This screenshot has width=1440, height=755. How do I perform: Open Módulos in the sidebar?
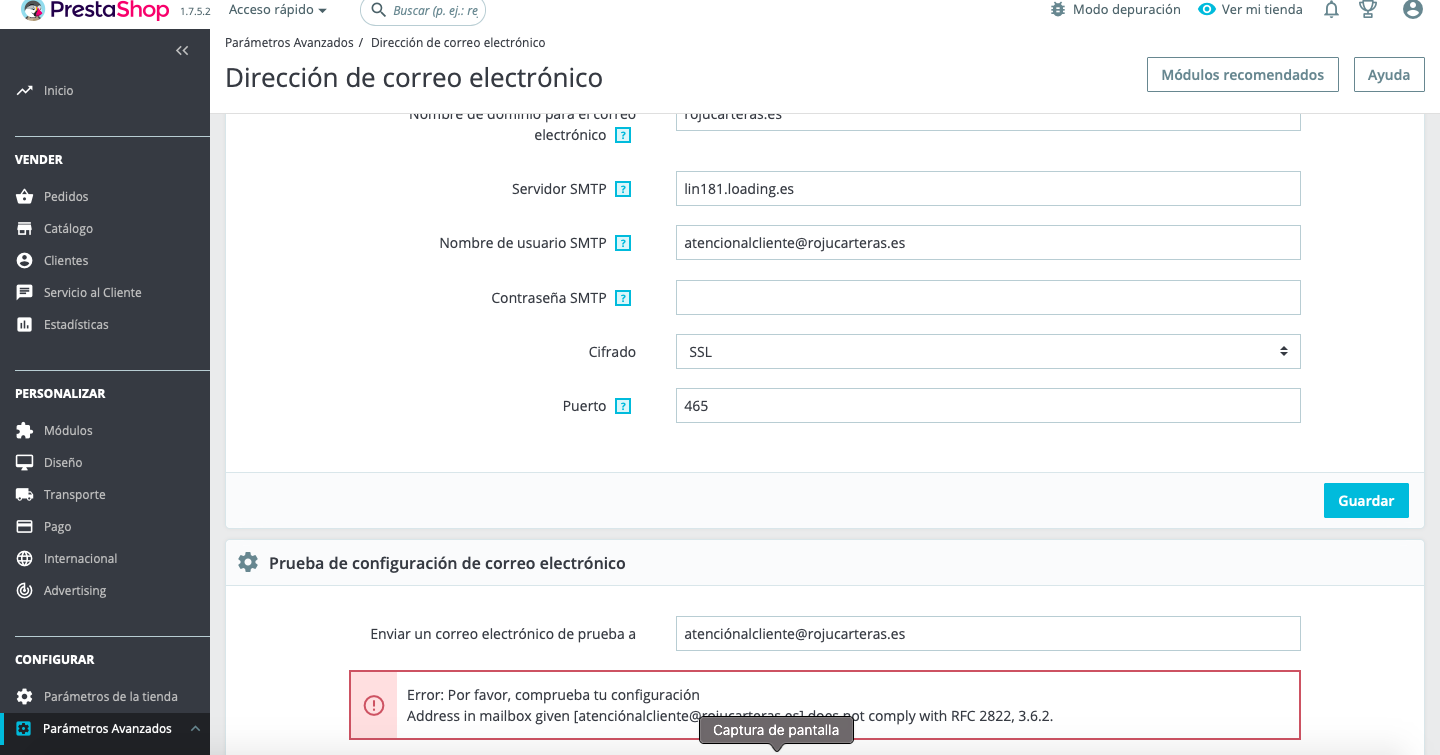68,431
